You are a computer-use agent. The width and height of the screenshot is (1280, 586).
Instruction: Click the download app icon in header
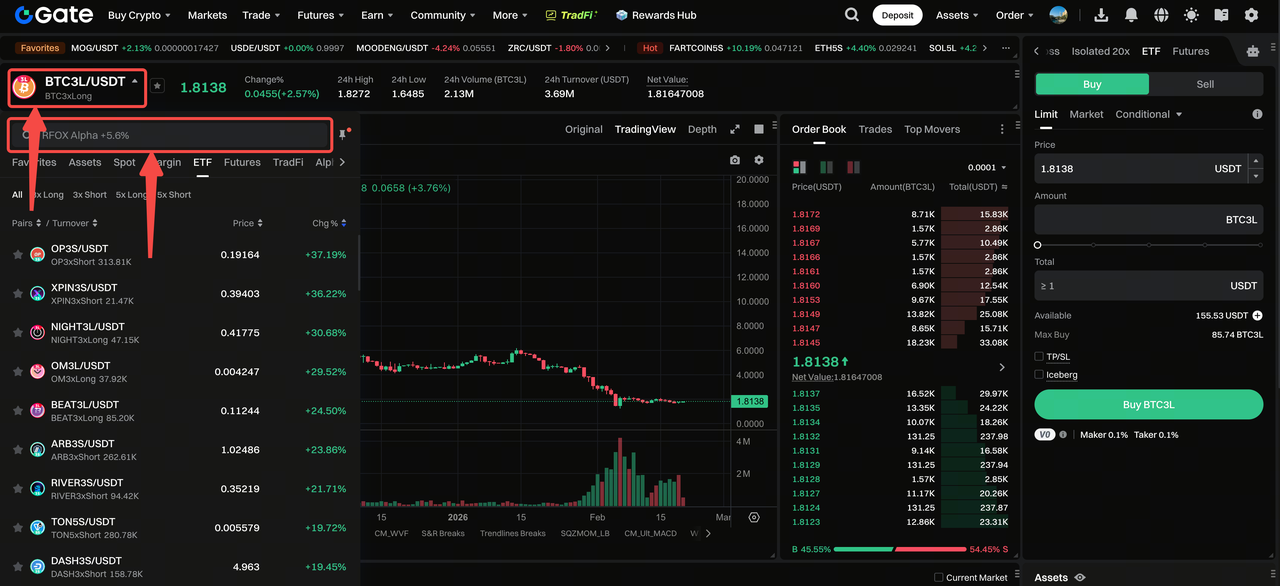(1101, 15)
